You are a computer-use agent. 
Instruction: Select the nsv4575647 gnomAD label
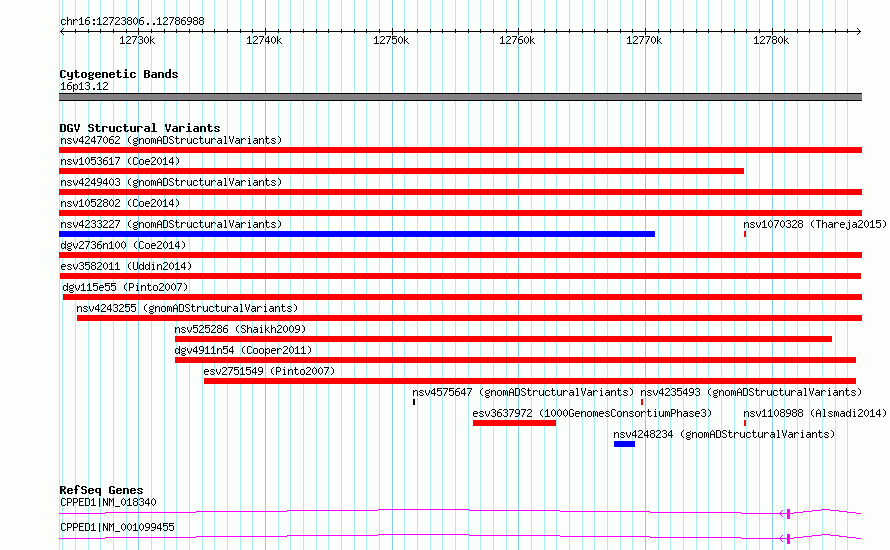[523, 392]
